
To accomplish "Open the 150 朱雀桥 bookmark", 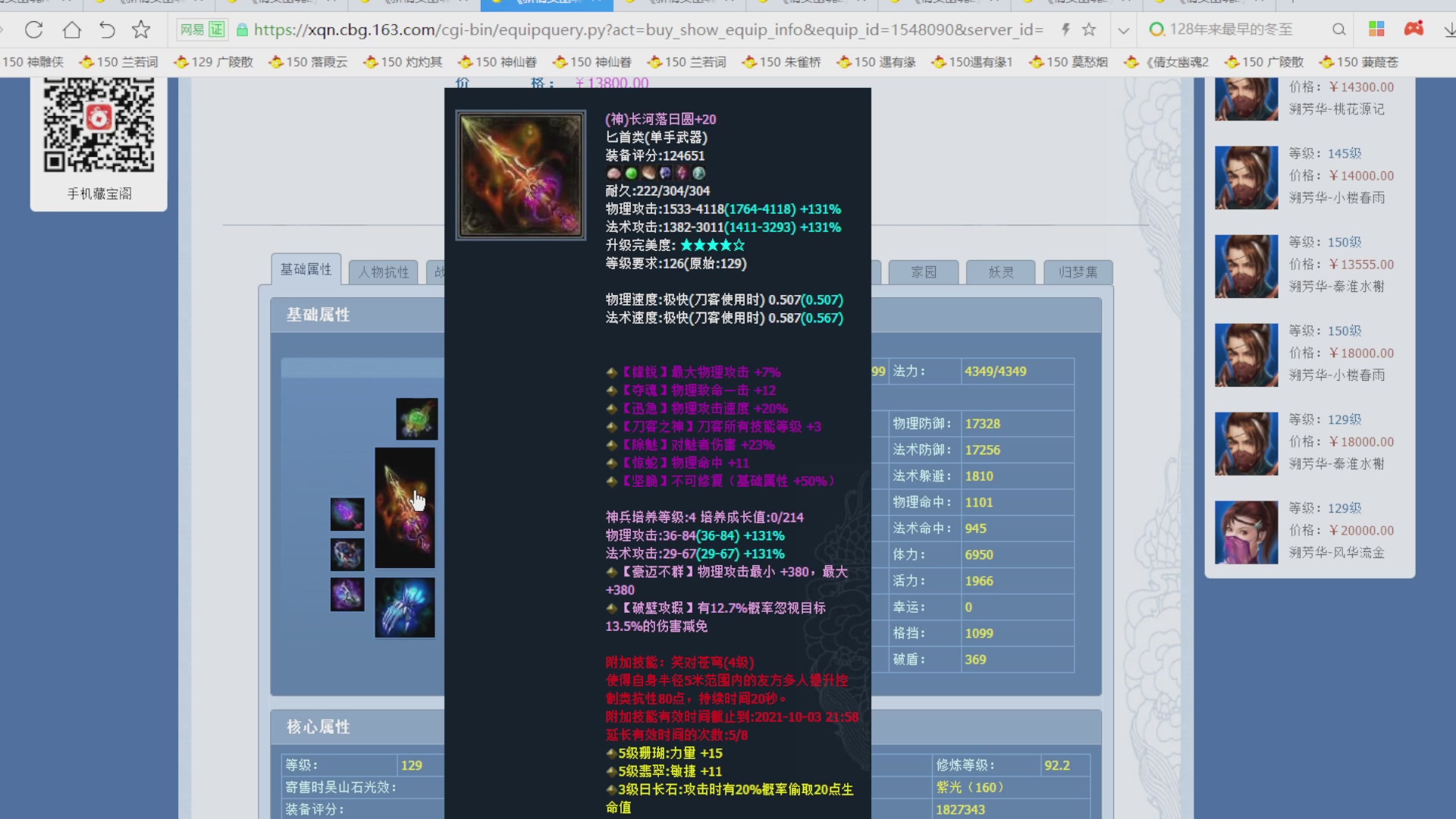I will (x=782, y=62).
